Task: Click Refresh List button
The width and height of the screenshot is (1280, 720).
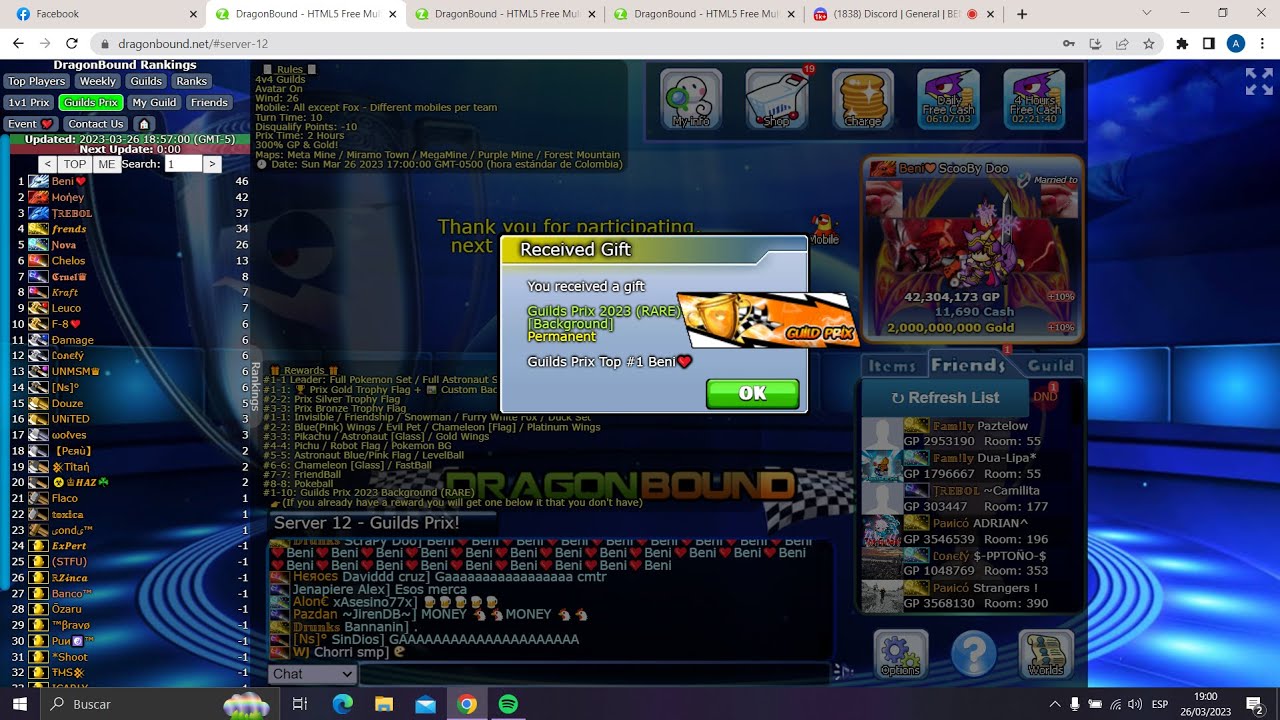Action: click(945, 397)
